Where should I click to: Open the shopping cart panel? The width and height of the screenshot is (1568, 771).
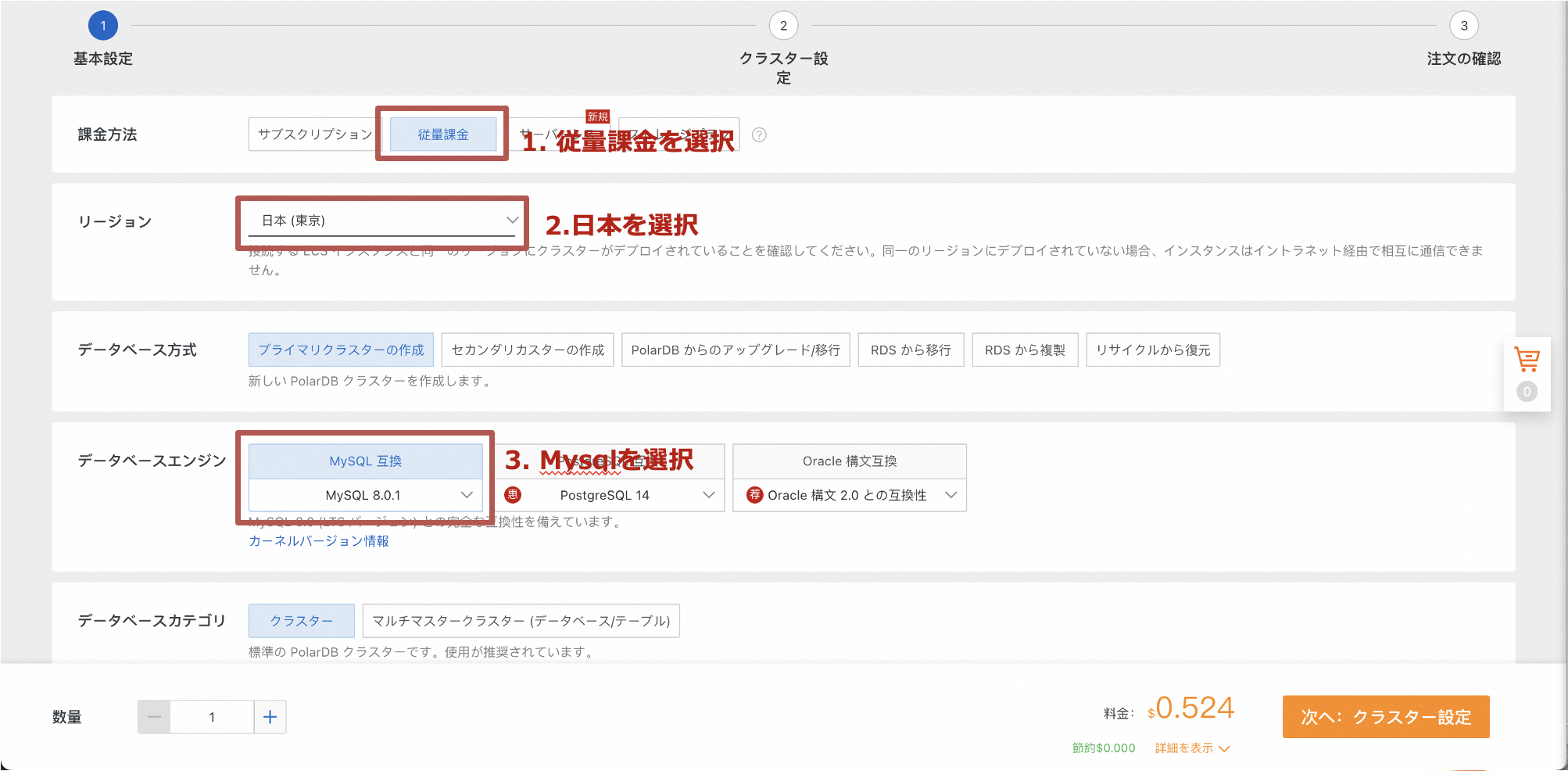coord(1525,359)
